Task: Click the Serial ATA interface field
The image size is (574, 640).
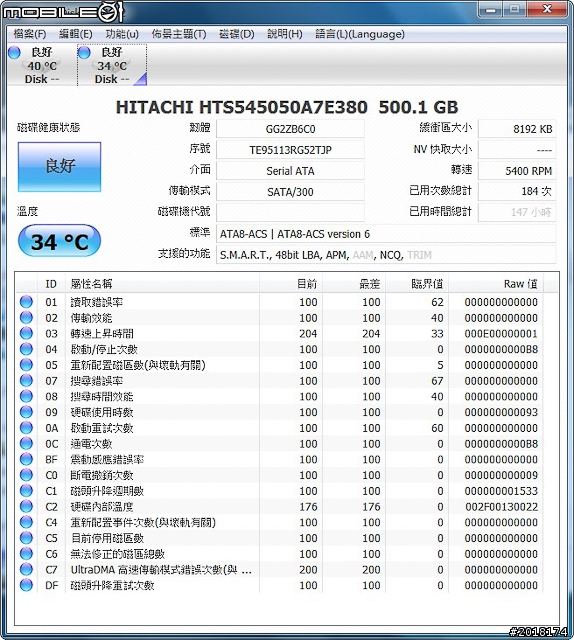Action: pos(290,171)
